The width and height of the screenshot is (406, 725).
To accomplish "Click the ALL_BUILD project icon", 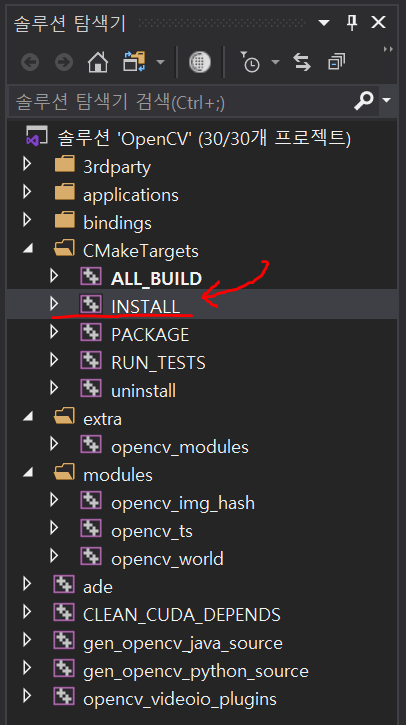I will point(91,276).
